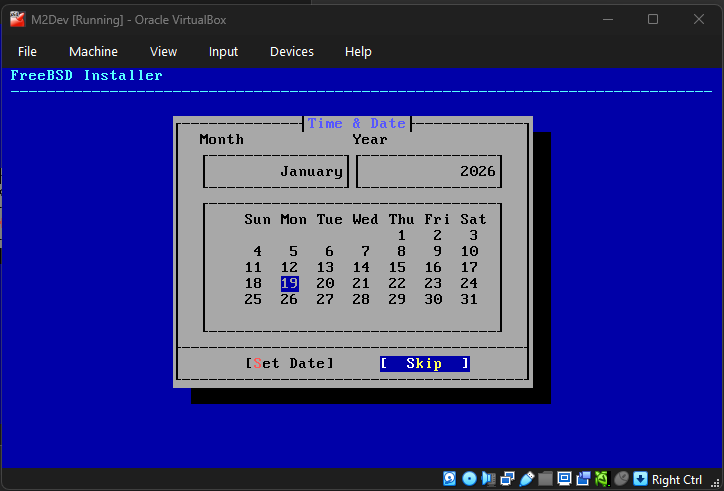Select day 19 in the calendar
The width and height of the screenshot is (724, 491).
point(290,283)
